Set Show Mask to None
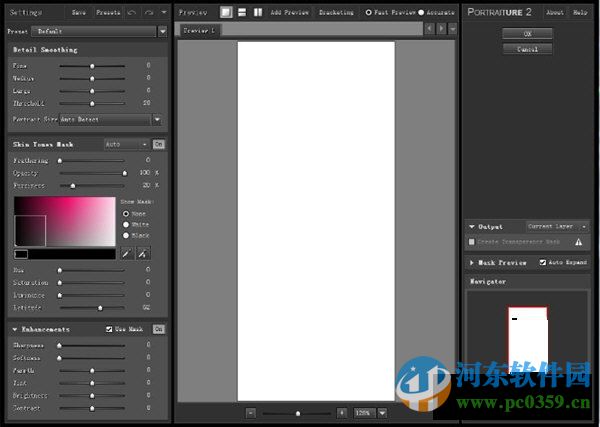Viewport: 600px width, 427px height. [x=126, y=214]
